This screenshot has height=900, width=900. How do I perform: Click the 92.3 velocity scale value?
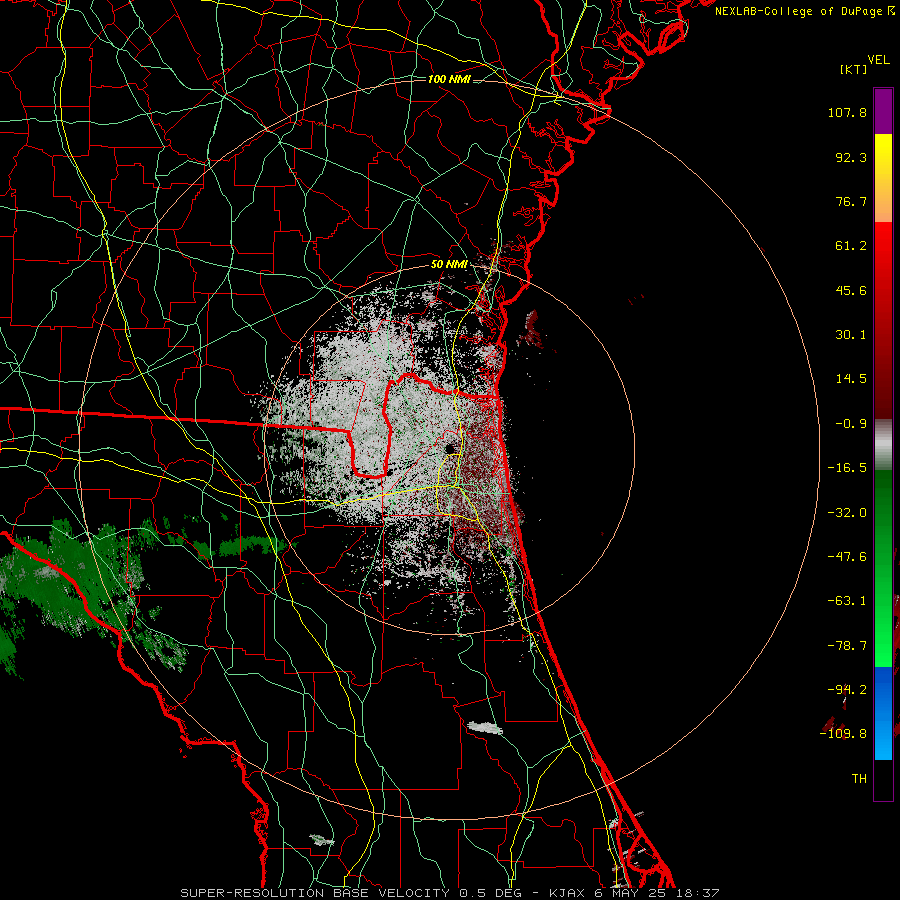(x=851, y=157)
